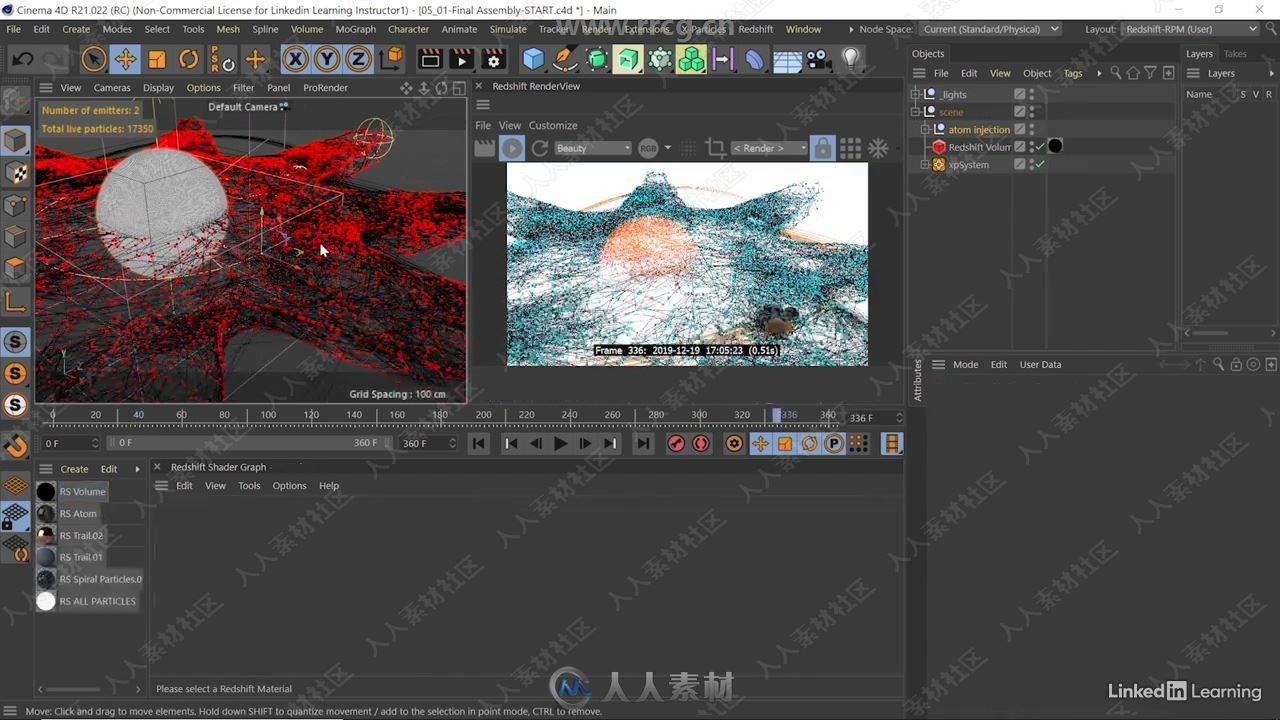Click the 360 F end frame field
Screen dimensions: 1280x720
(428, 443)
